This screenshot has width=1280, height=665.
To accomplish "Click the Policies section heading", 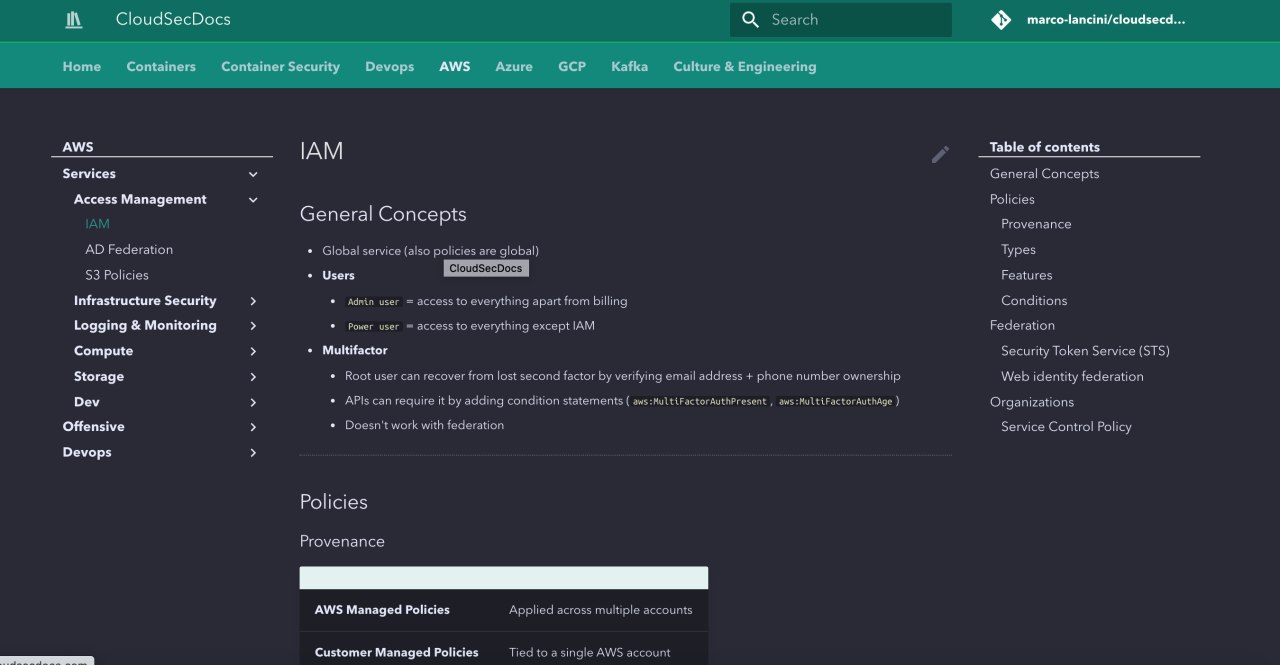I will pyautogui.click(x=334, y=502).
